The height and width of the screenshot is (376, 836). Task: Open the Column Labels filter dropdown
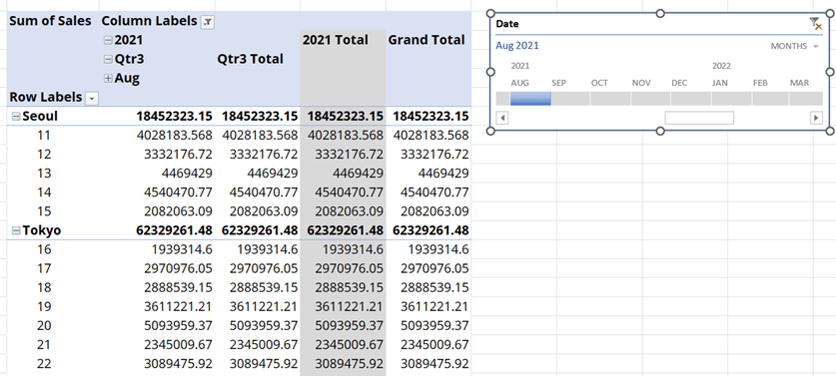[x=208, y=22]
